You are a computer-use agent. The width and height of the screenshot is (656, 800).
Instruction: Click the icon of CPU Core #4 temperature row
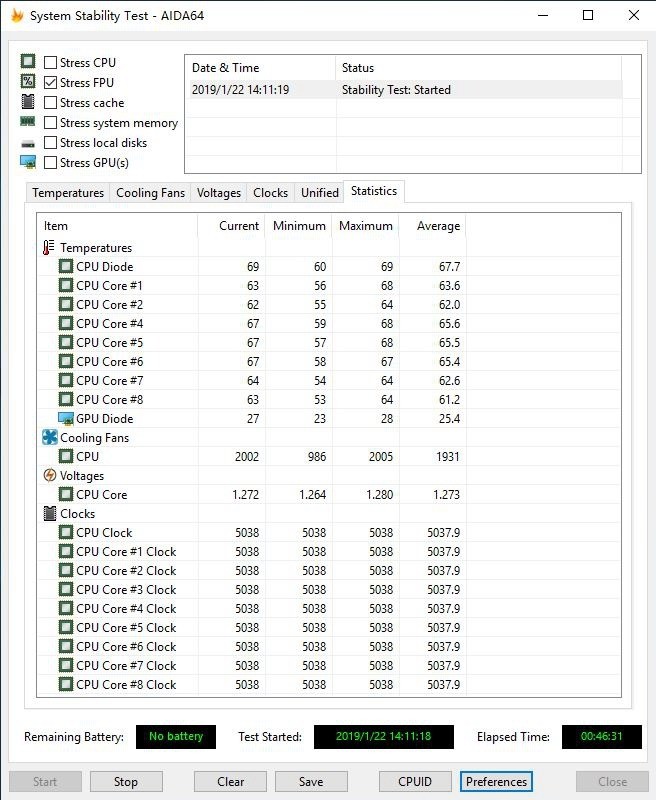(x=66, y=323)
